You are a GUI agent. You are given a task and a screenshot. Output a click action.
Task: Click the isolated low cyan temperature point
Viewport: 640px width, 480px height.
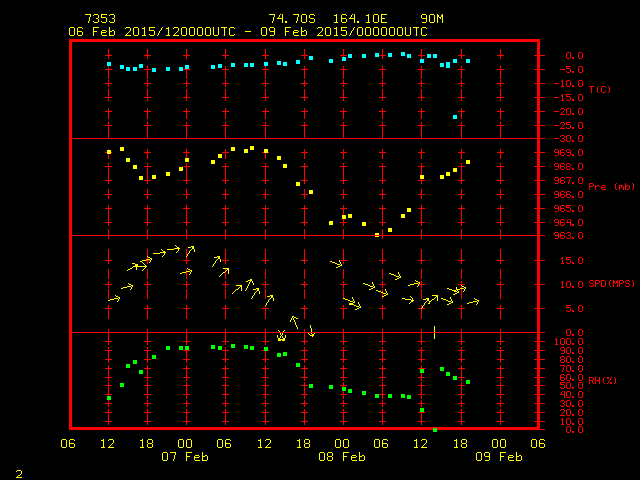pos(455,117)
